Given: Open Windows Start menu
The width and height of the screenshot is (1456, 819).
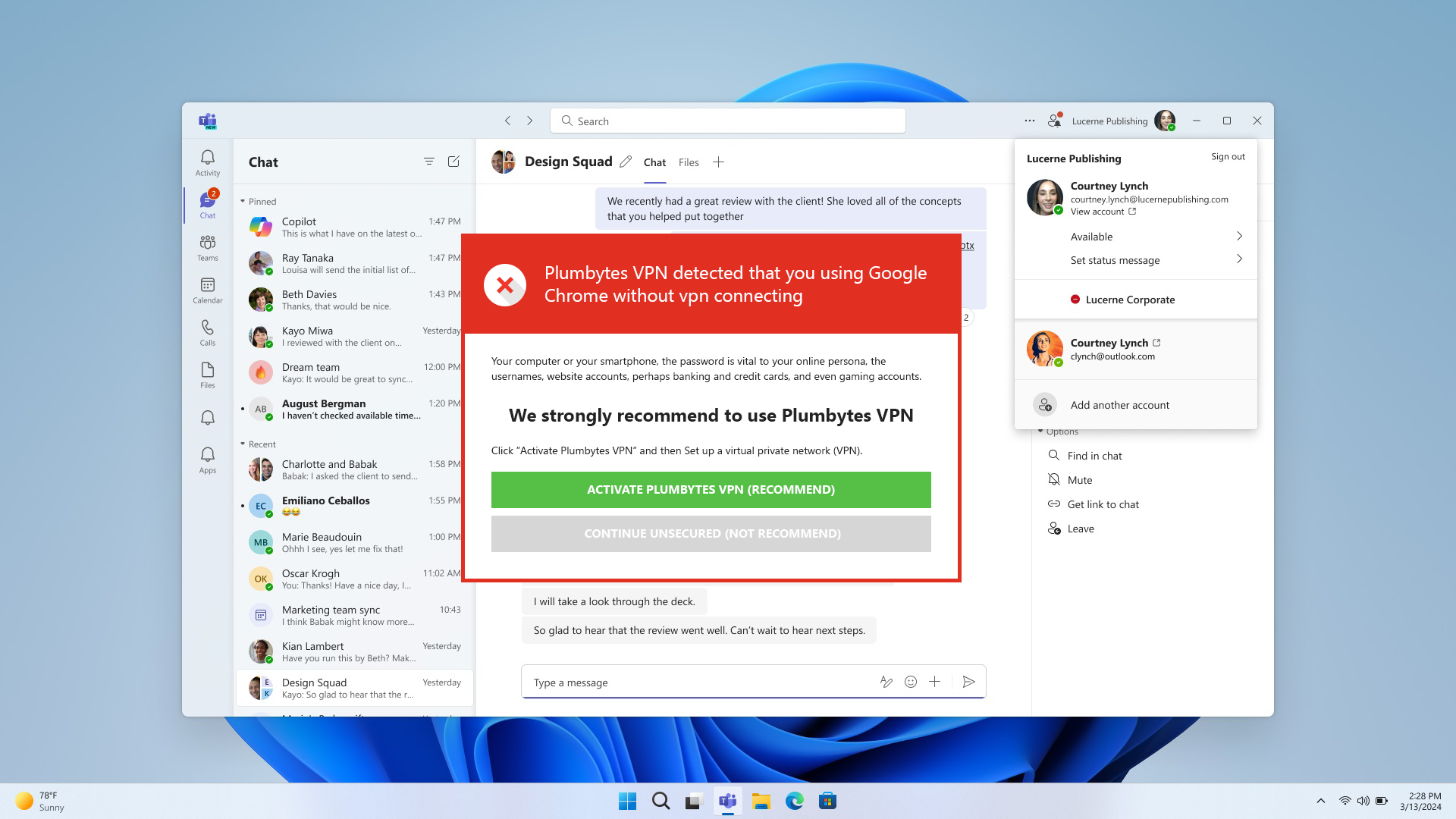Looking at the screenshot, I should [627, 801].
